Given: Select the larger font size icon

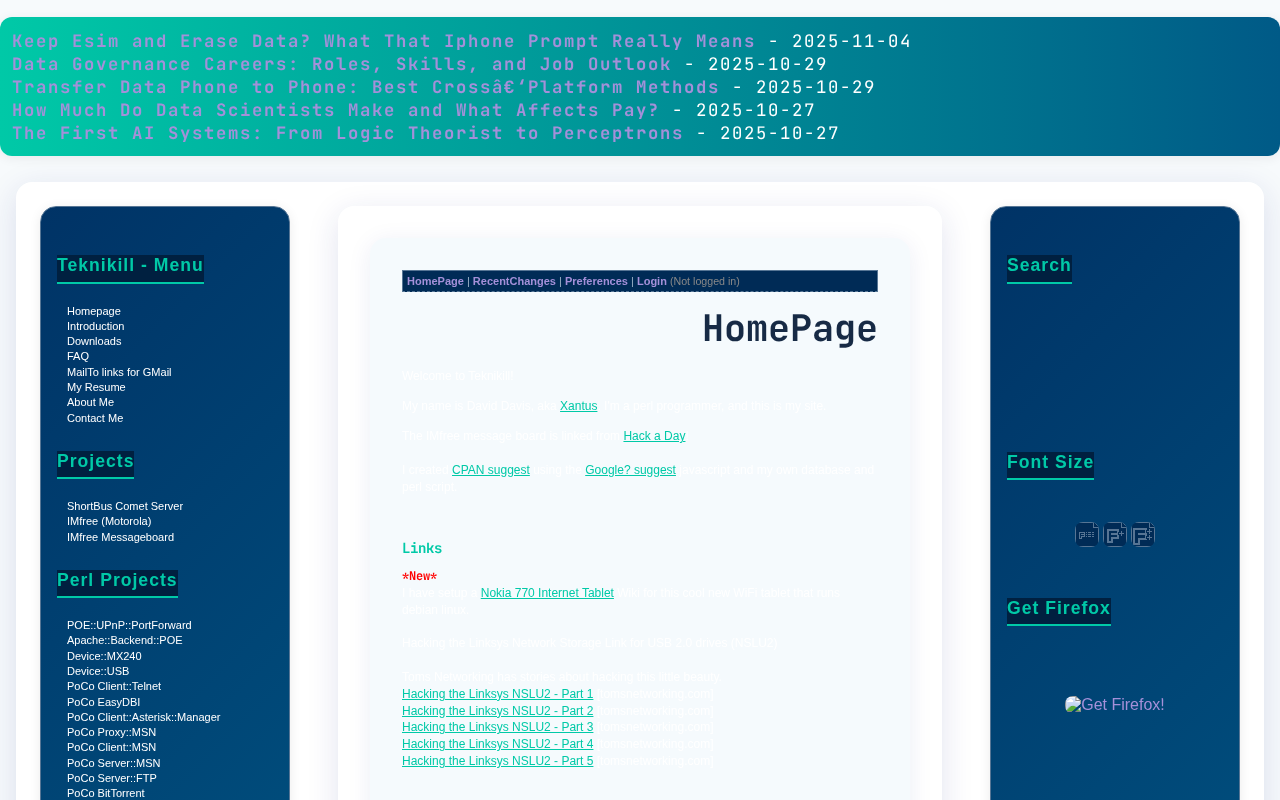Looking at the screenshot, I should point(1115,535).
